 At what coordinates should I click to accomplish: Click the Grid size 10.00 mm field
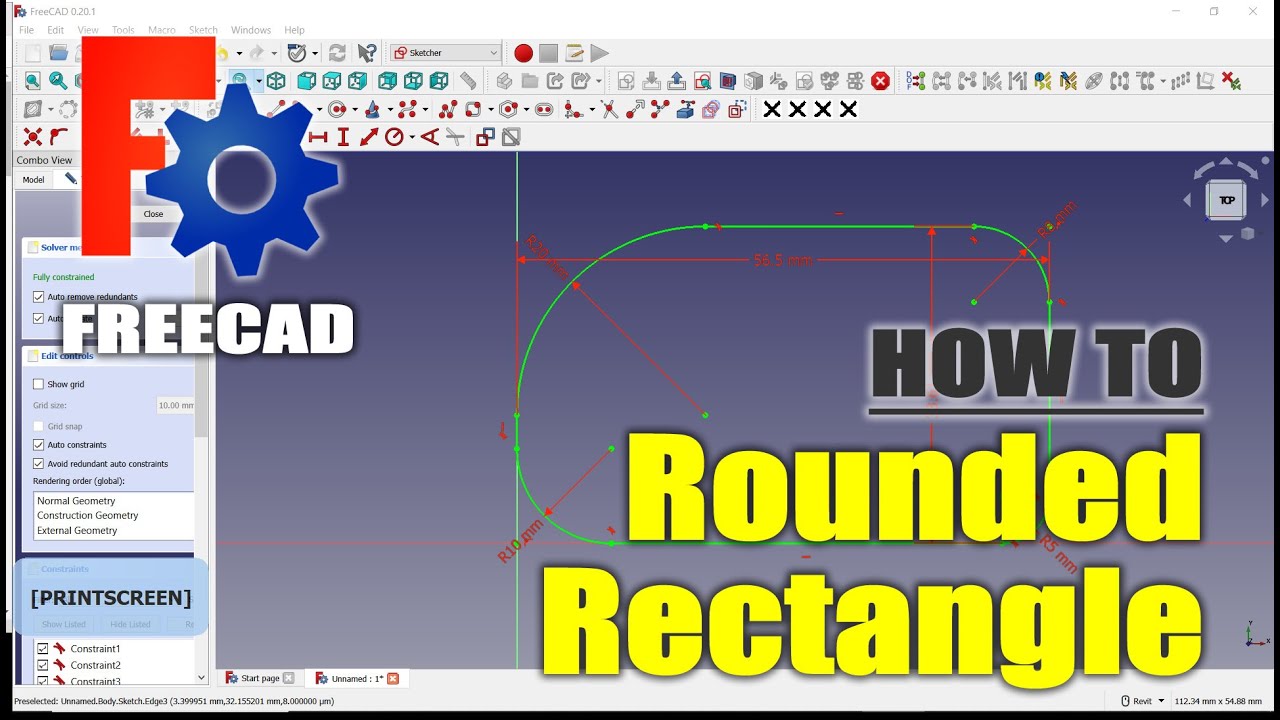point(175,405)
